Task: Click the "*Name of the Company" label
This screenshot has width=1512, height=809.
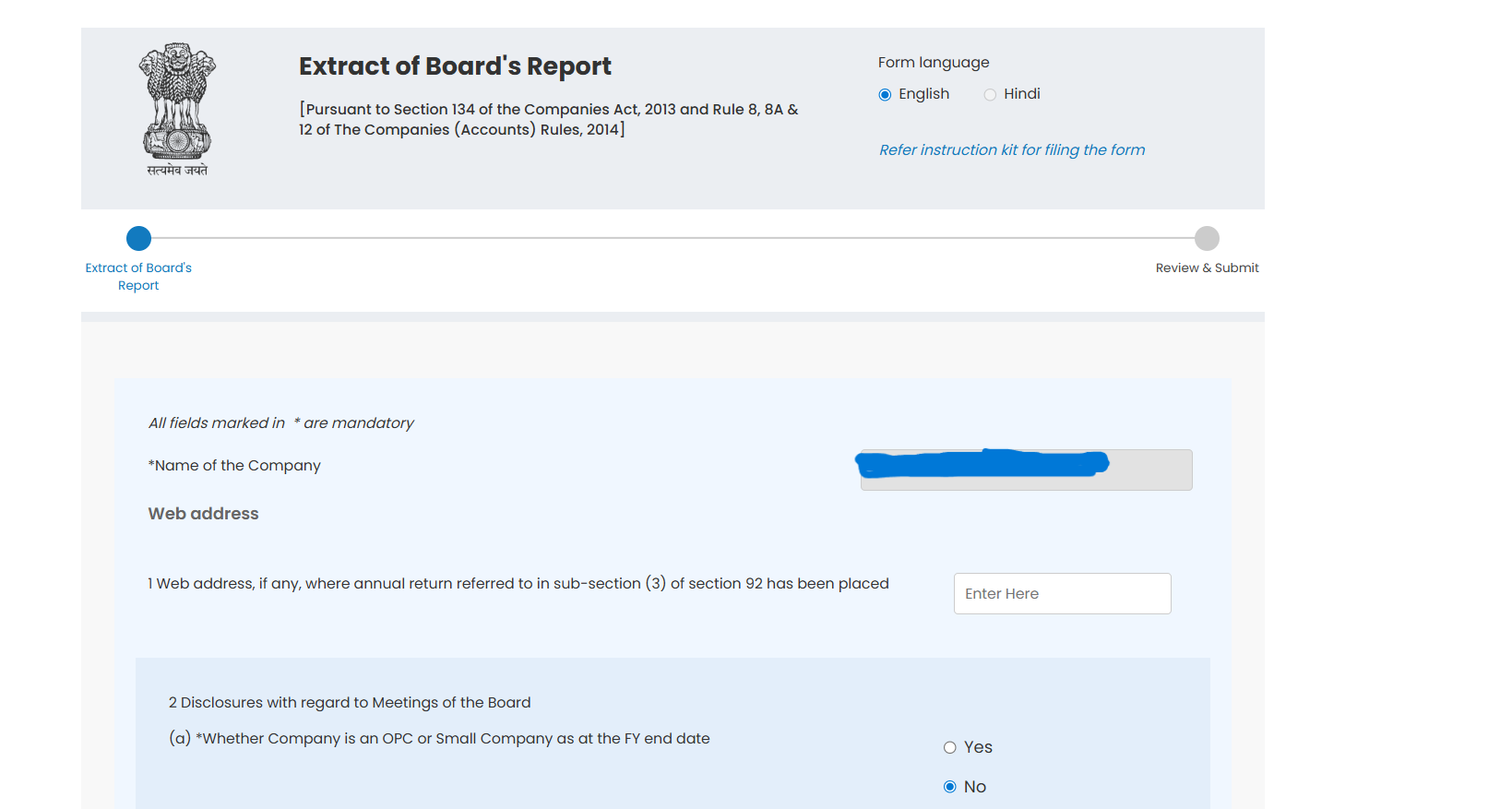Action: pos(234,466)
